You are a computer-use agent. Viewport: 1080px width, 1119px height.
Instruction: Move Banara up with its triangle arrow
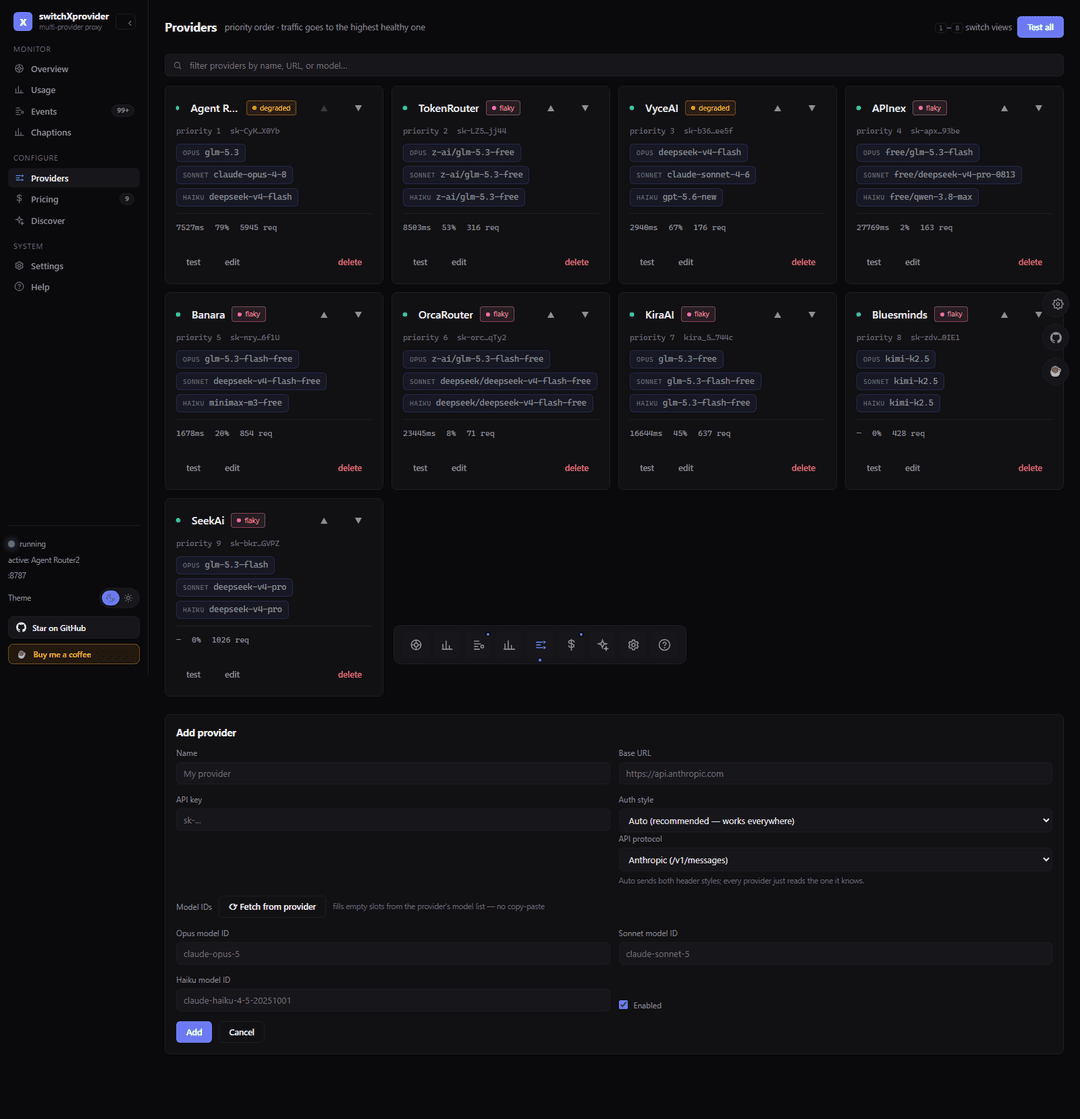coord(324,315)
